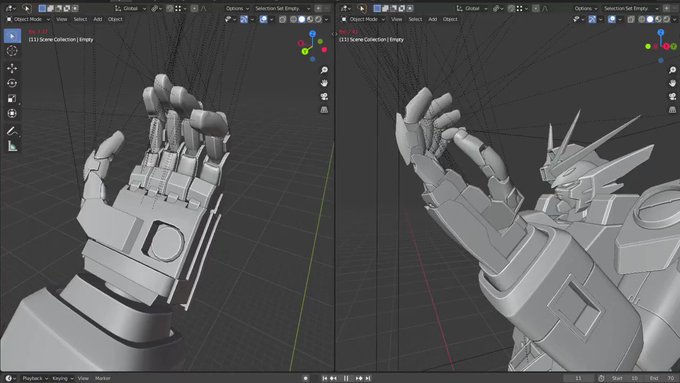The width and height of the screenshot is (680, 383).
Task: Jump to last frame in timeline
Action: click(x=368, y=379)
